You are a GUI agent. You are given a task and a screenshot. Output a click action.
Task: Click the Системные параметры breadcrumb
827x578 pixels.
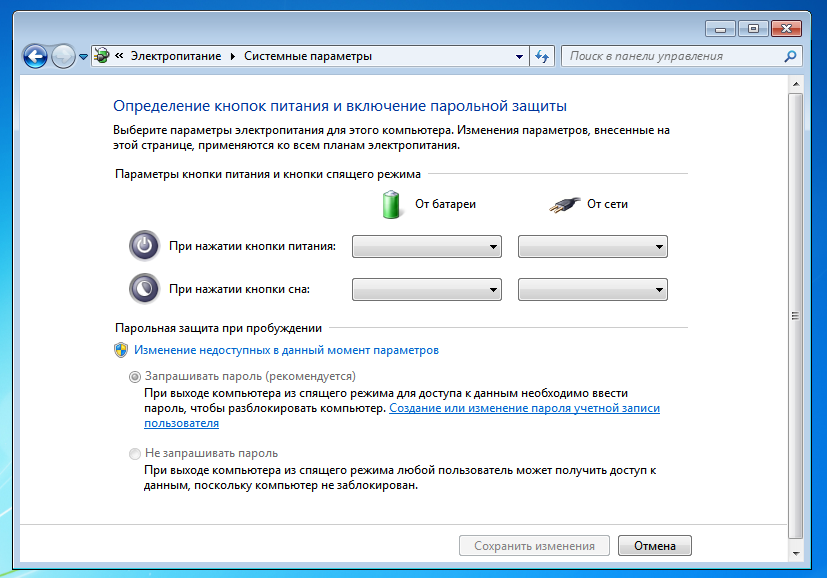coord(307,56)
